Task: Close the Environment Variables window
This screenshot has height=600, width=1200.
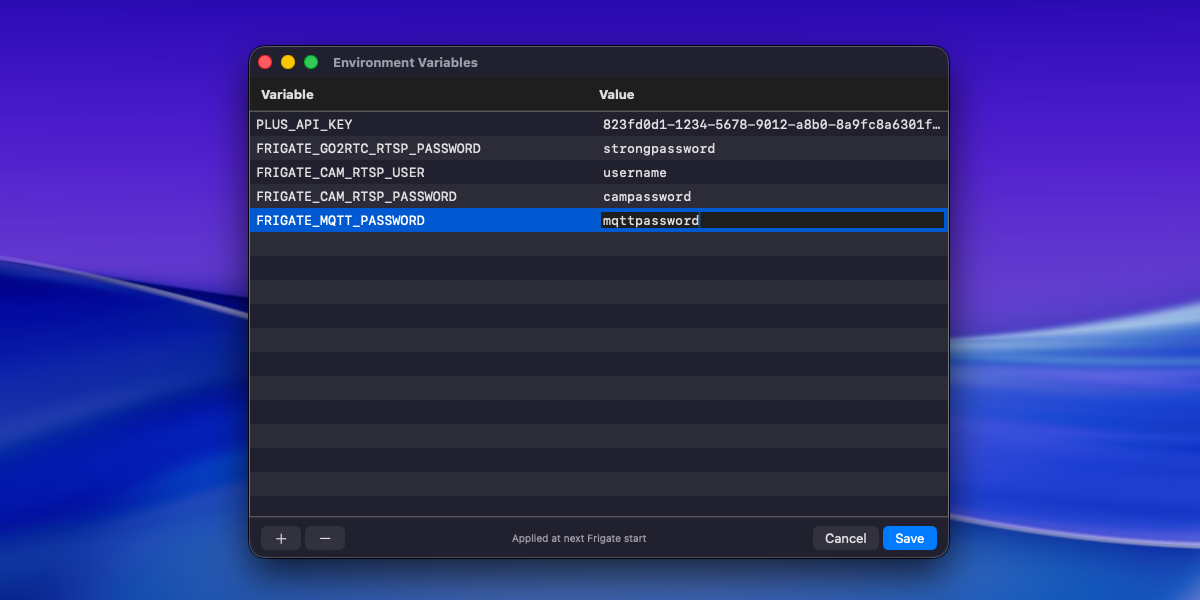Action: (x=265, y=62)
